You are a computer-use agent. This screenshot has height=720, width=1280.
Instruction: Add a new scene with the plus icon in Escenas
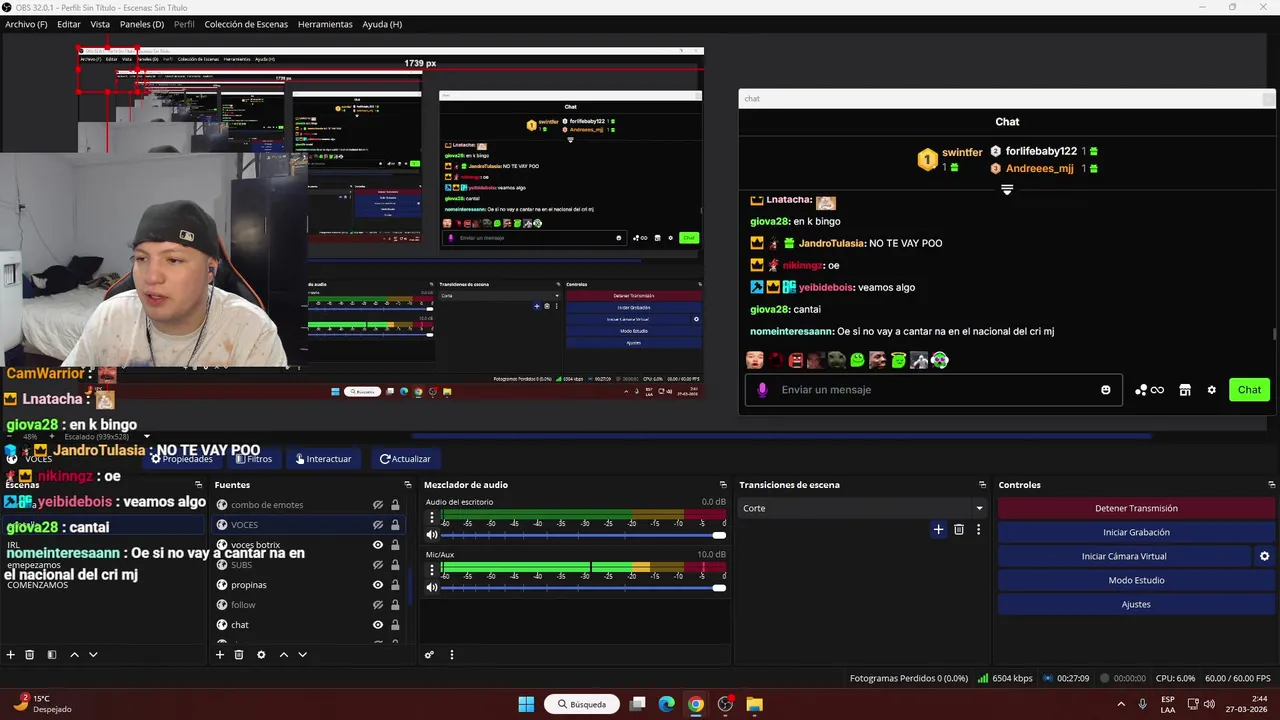click(x=11, y=655)
